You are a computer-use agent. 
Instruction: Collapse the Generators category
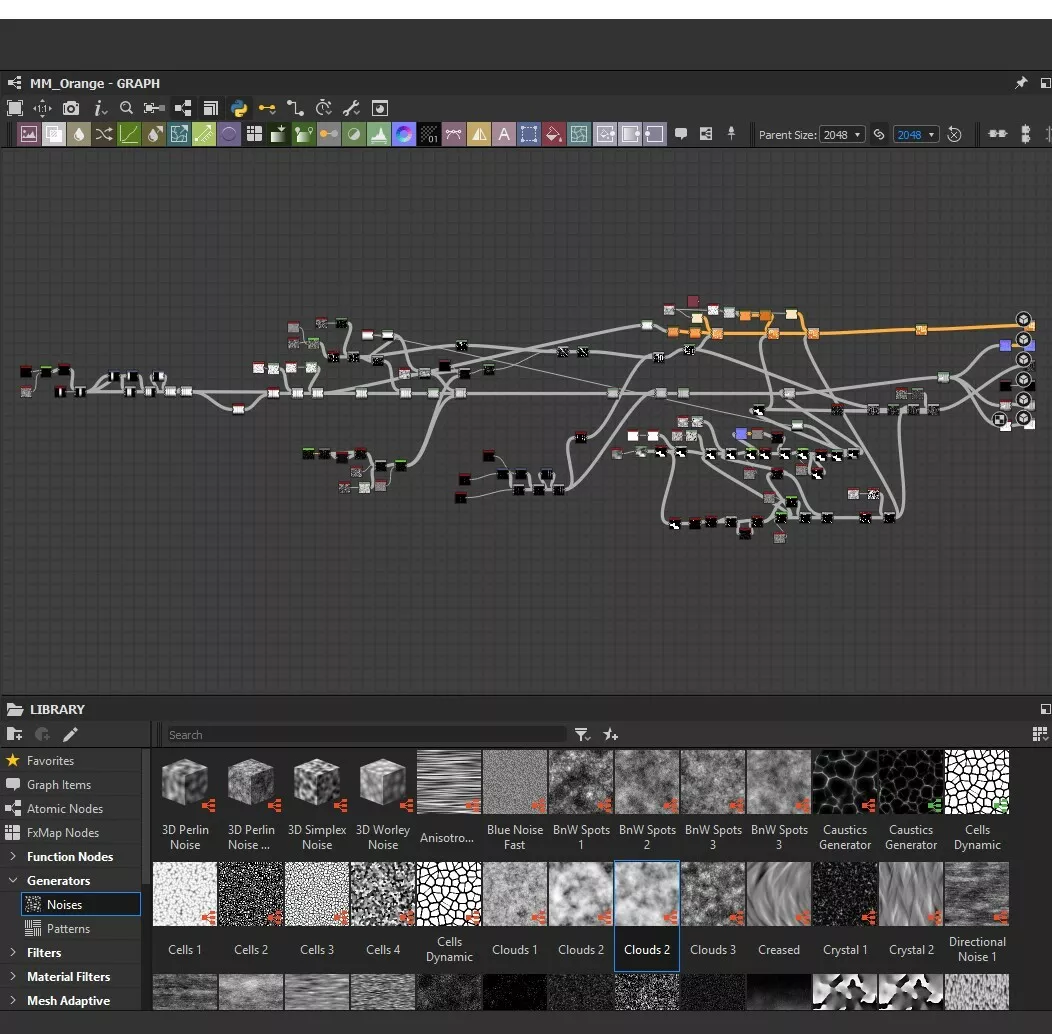click(x=13, y=881)
